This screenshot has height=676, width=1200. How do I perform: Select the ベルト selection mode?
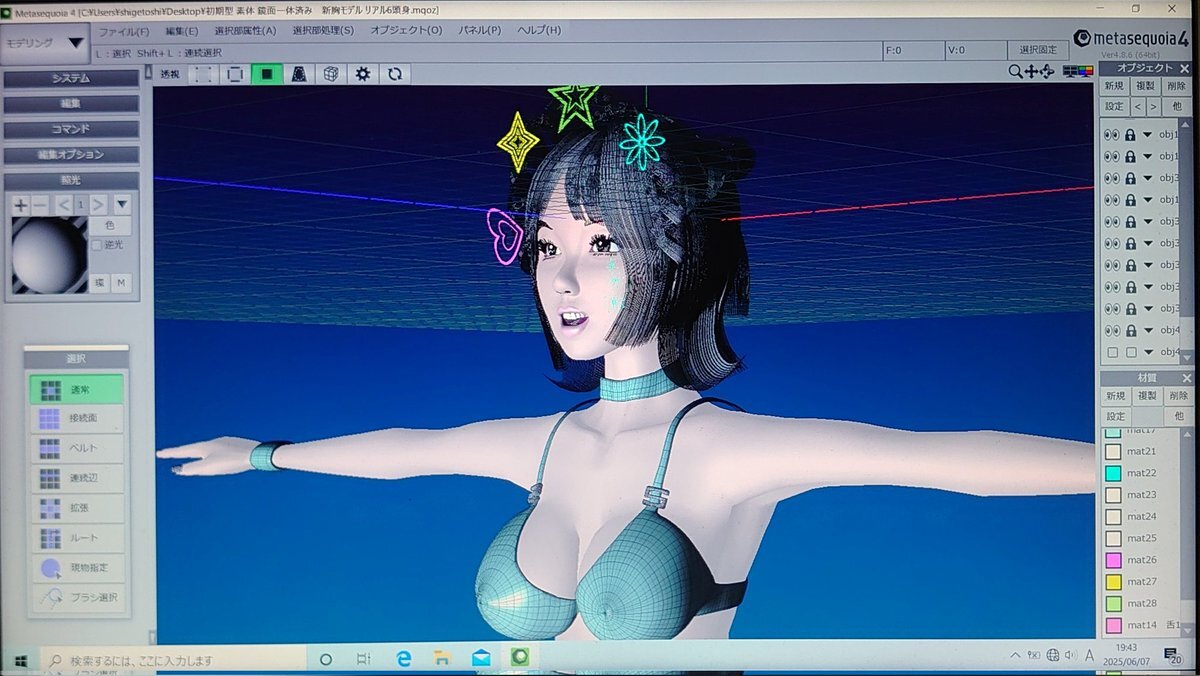(x=76, y=448)
